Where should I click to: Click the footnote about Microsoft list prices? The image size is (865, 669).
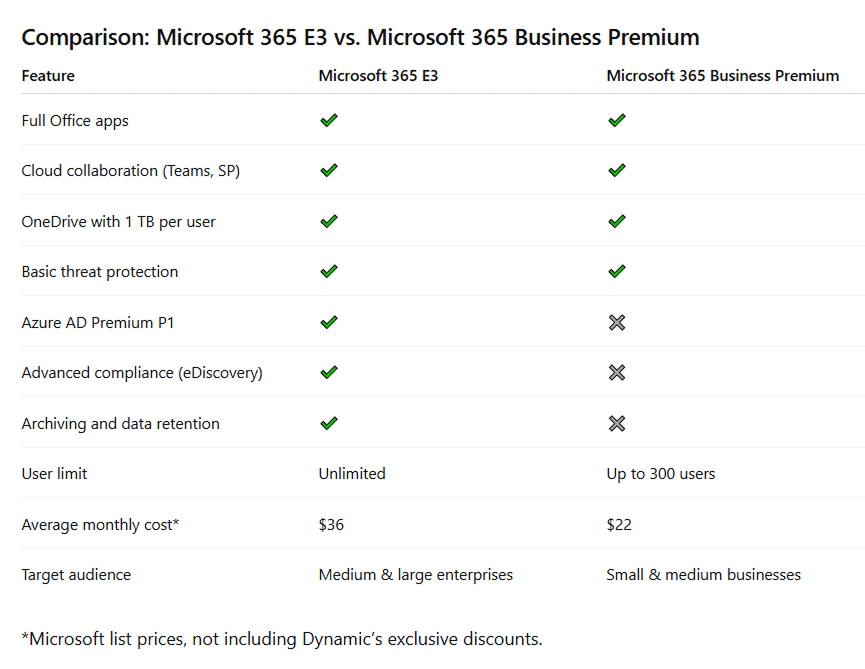click(281, 638)
